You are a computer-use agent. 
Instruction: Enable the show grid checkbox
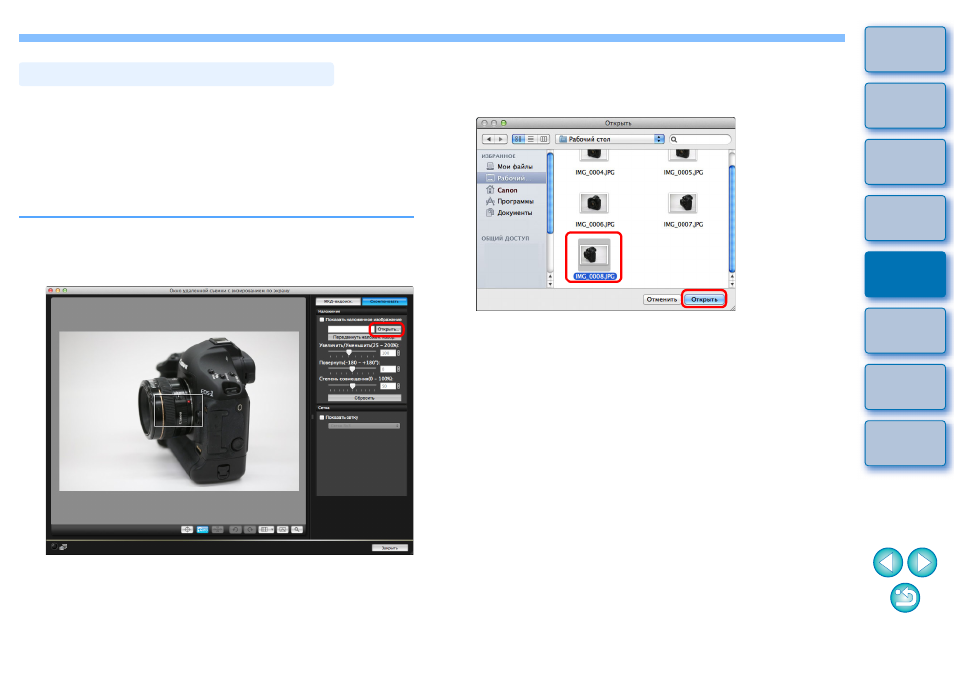tap(322, 417)
